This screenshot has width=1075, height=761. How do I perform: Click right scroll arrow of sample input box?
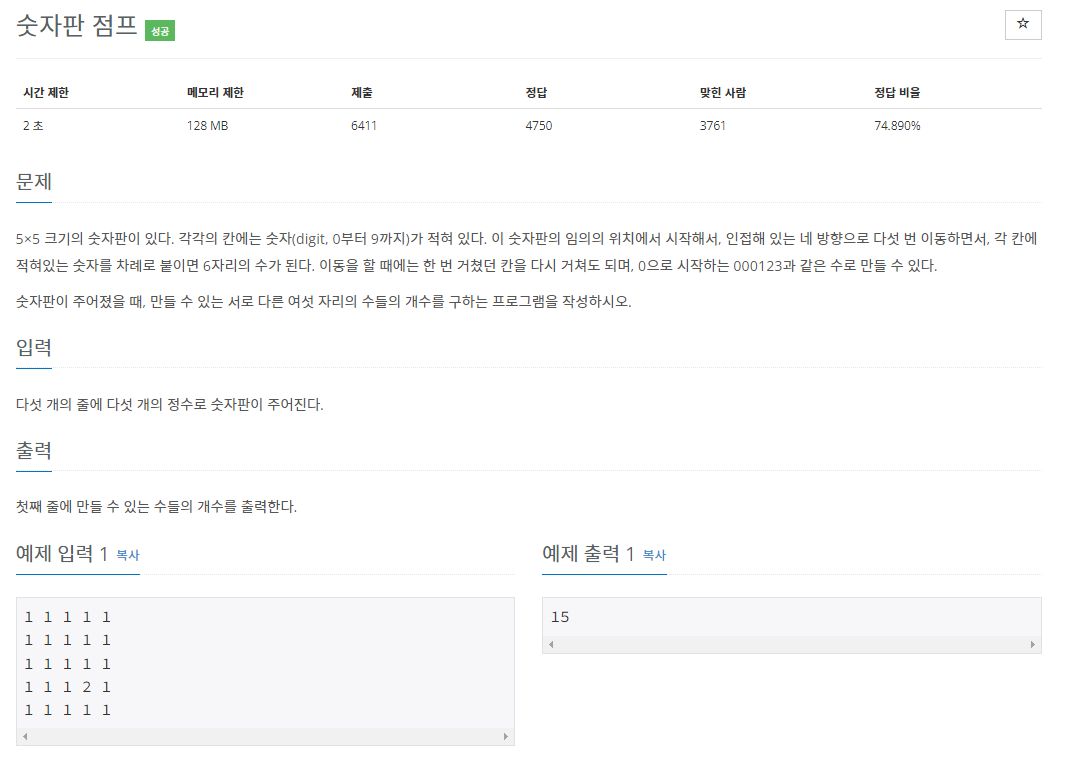pyautogui.click(x=506, y=736)
